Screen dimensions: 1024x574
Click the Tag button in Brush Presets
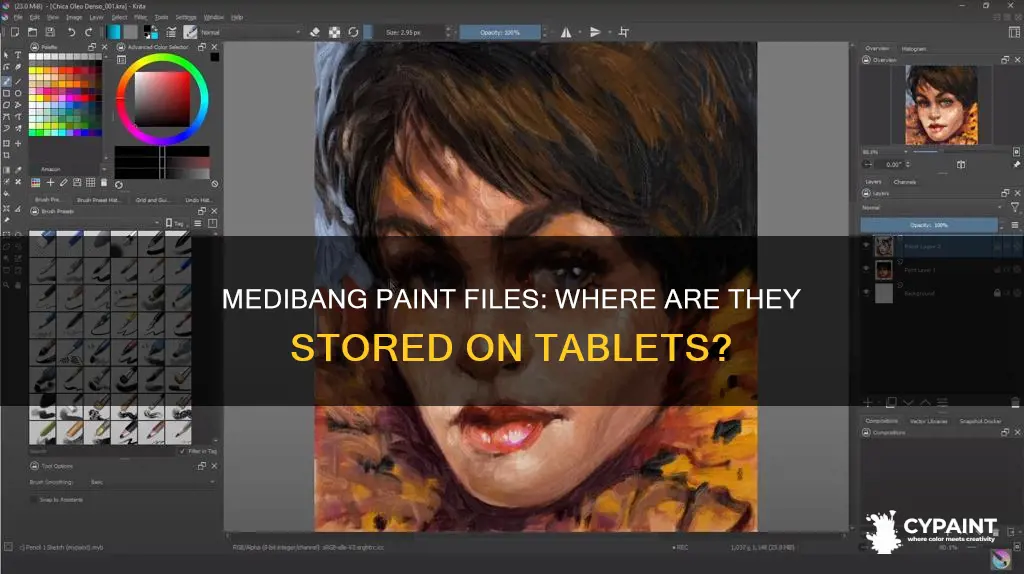pyautogui.click(x=175, y=223)
